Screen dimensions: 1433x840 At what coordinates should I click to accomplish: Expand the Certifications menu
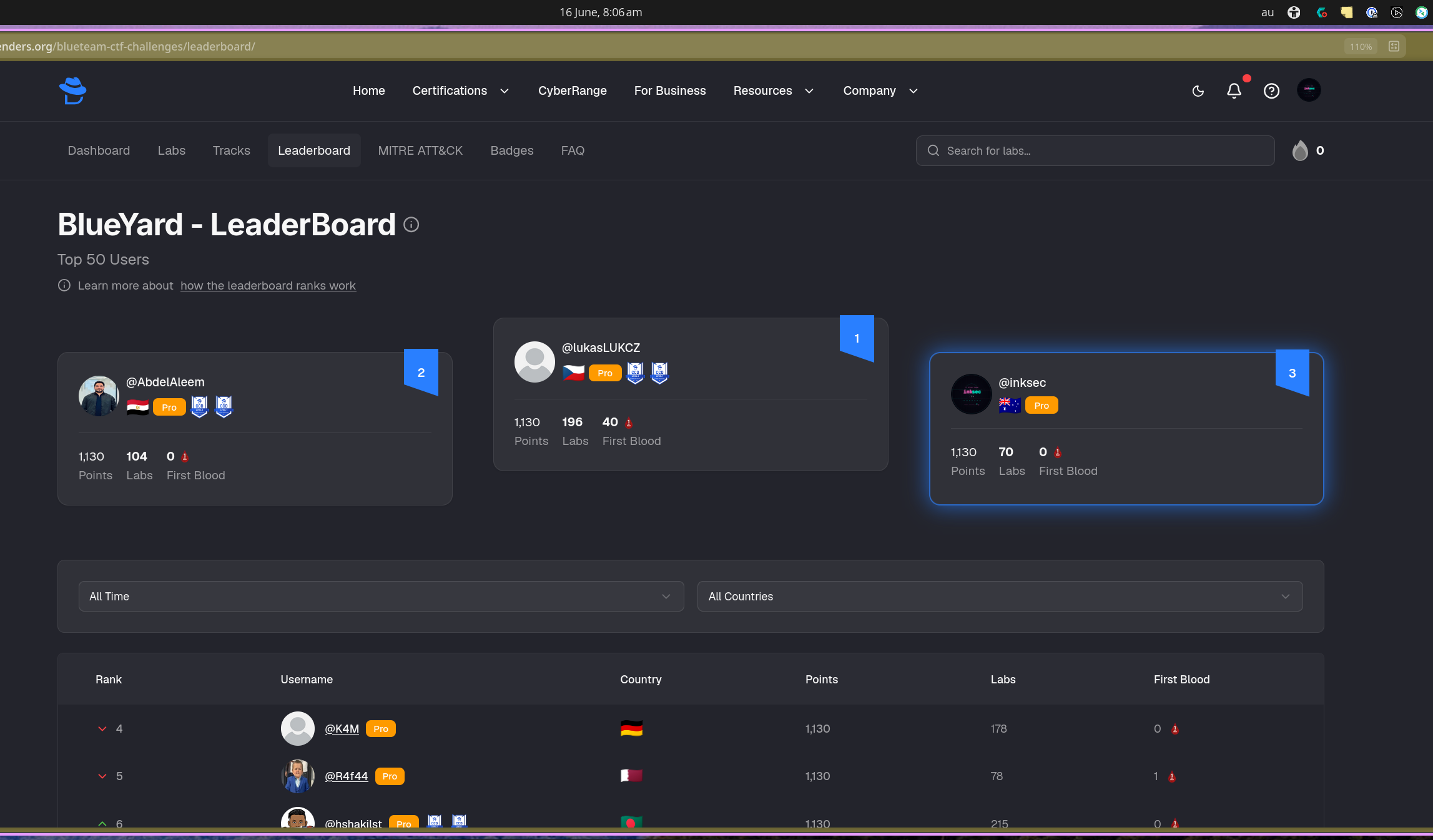click(x=461, y=91)
